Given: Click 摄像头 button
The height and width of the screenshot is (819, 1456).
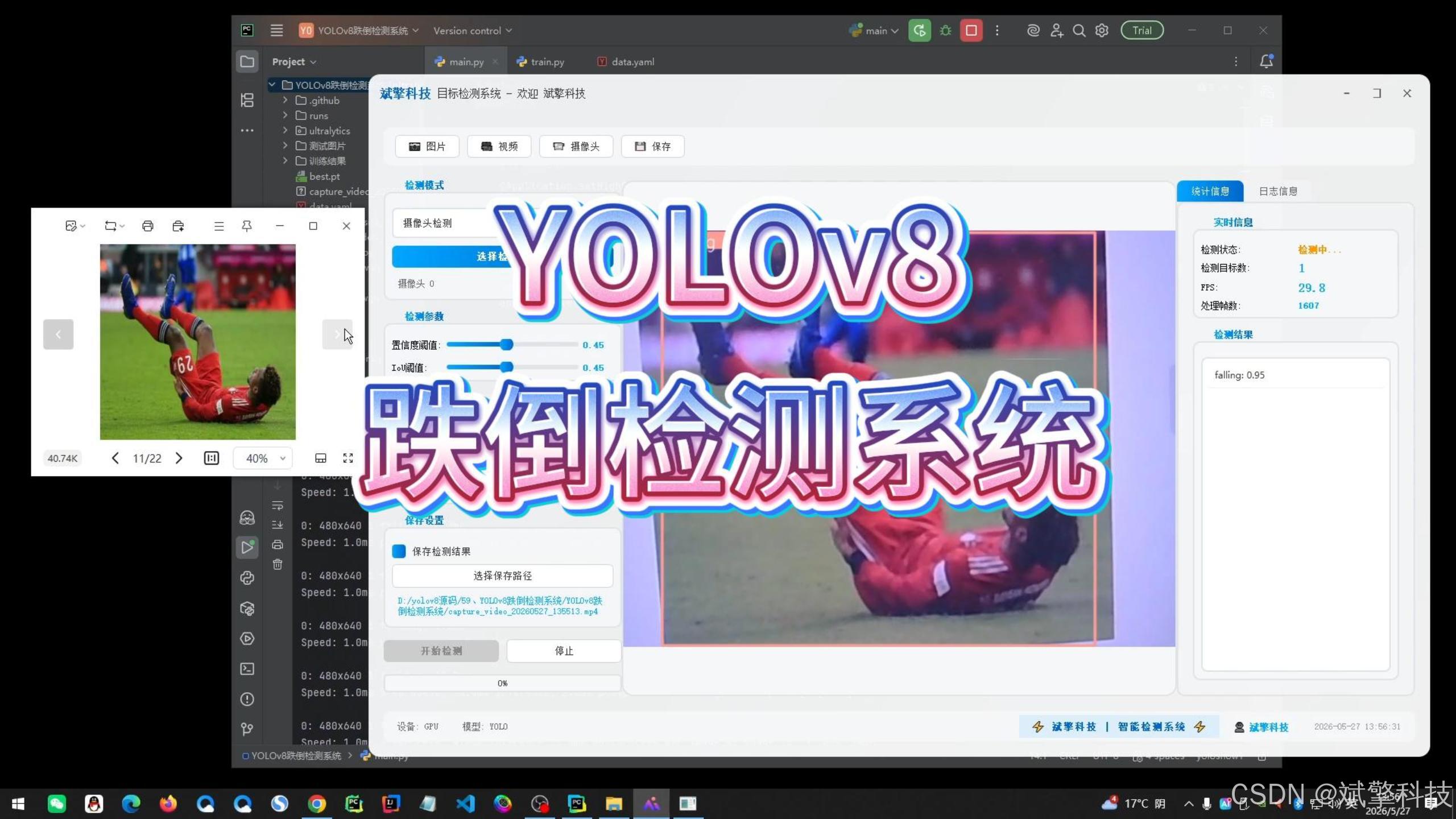Looking at the screenshot, I should coord(576,146).
